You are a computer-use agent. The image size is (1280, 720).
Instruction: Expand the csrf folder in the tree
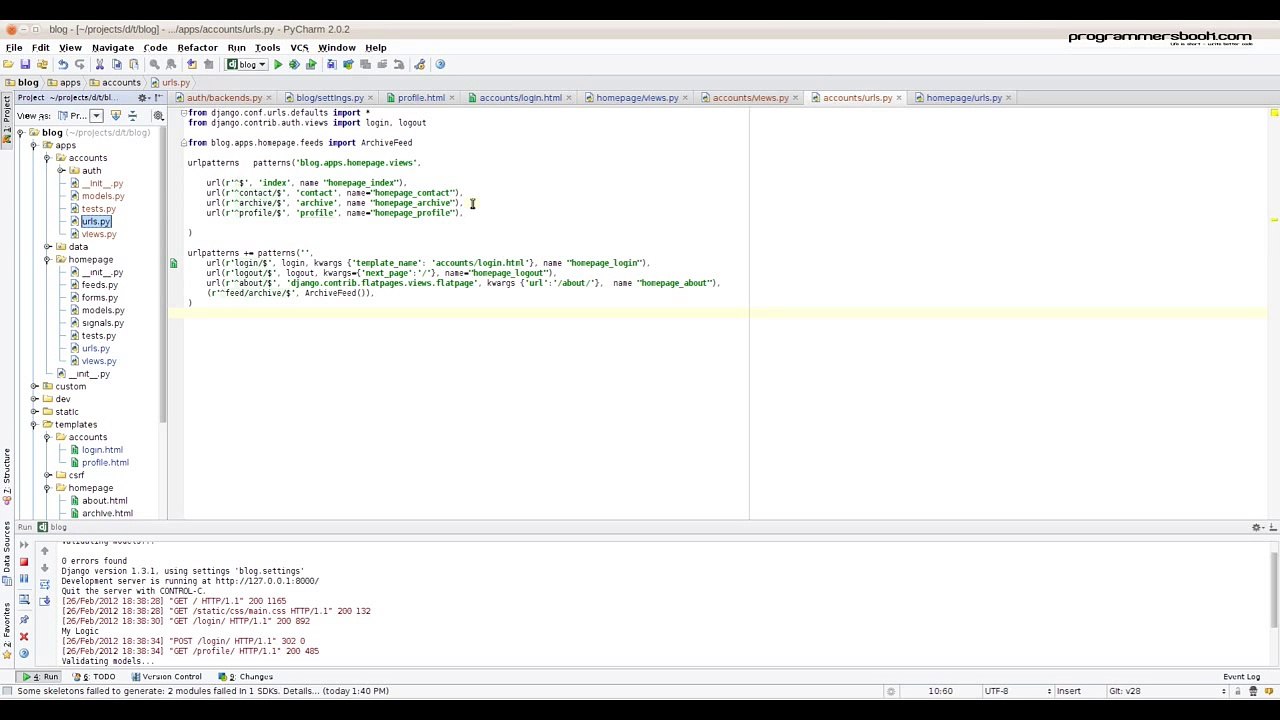pos(47,476)
